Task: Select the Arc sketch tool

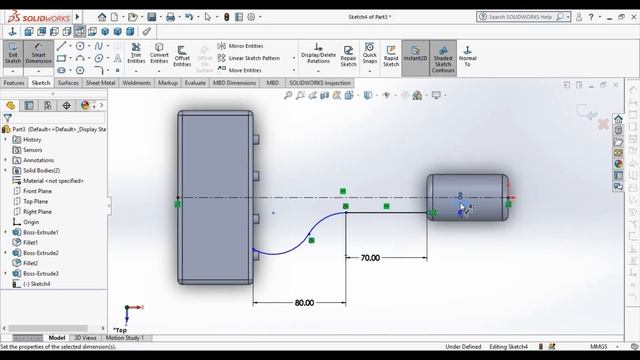Action: pos(80,58)
